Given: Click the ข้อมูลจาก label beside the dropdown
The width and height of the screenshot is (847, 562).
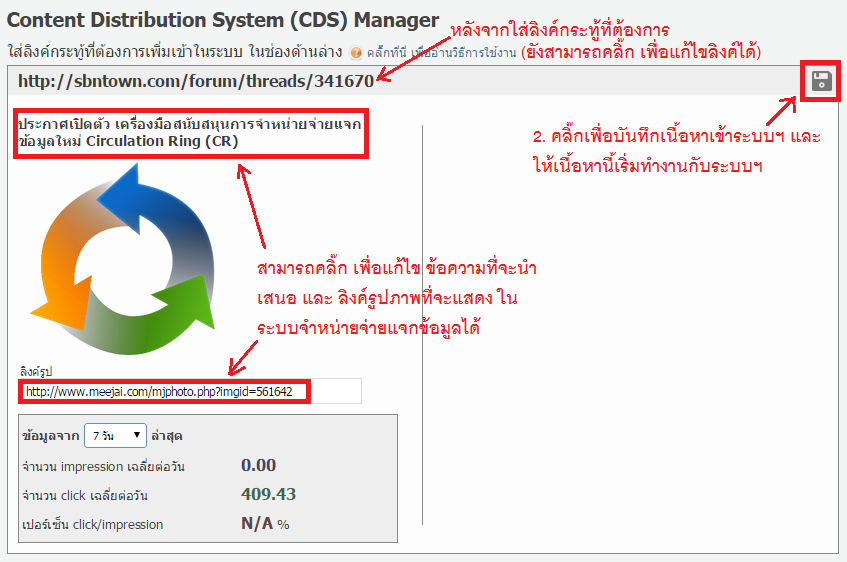Looking at the screenshot, I should point(50,437).
